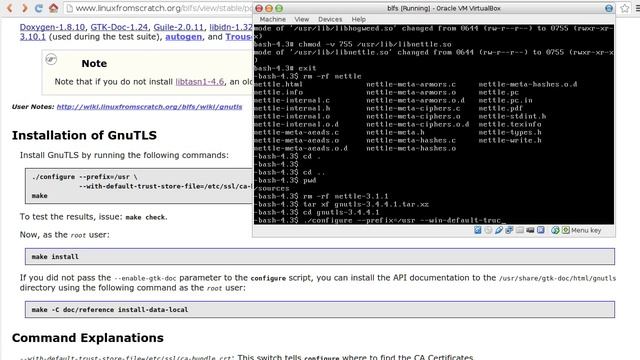Go back in the browser

tap(10, 8)
